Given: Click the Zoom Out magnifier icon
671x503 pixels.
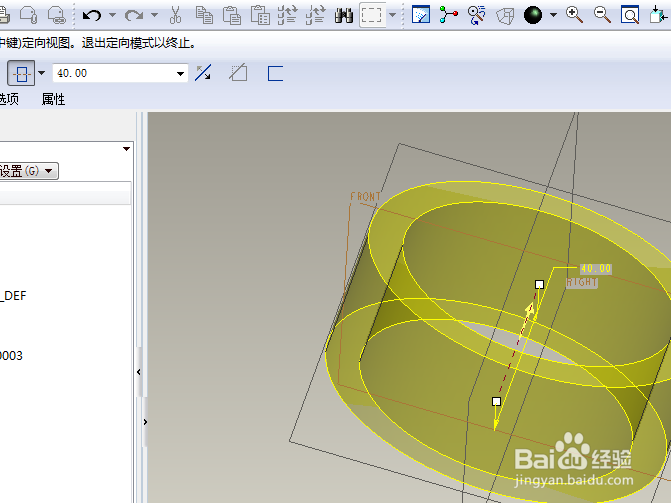Looking at the screenshot, I should pyautogui.click(x=602, y=15).
